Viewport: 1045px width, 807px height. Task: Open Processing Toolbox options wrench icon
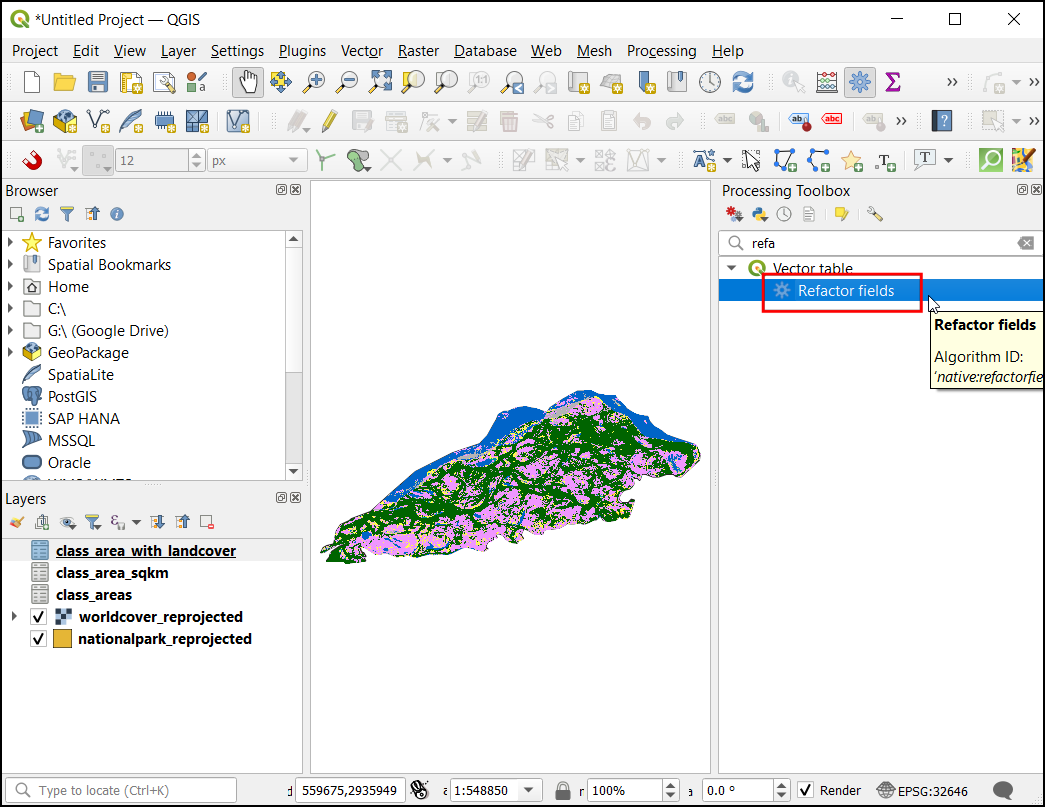click(x=875, y=214)
